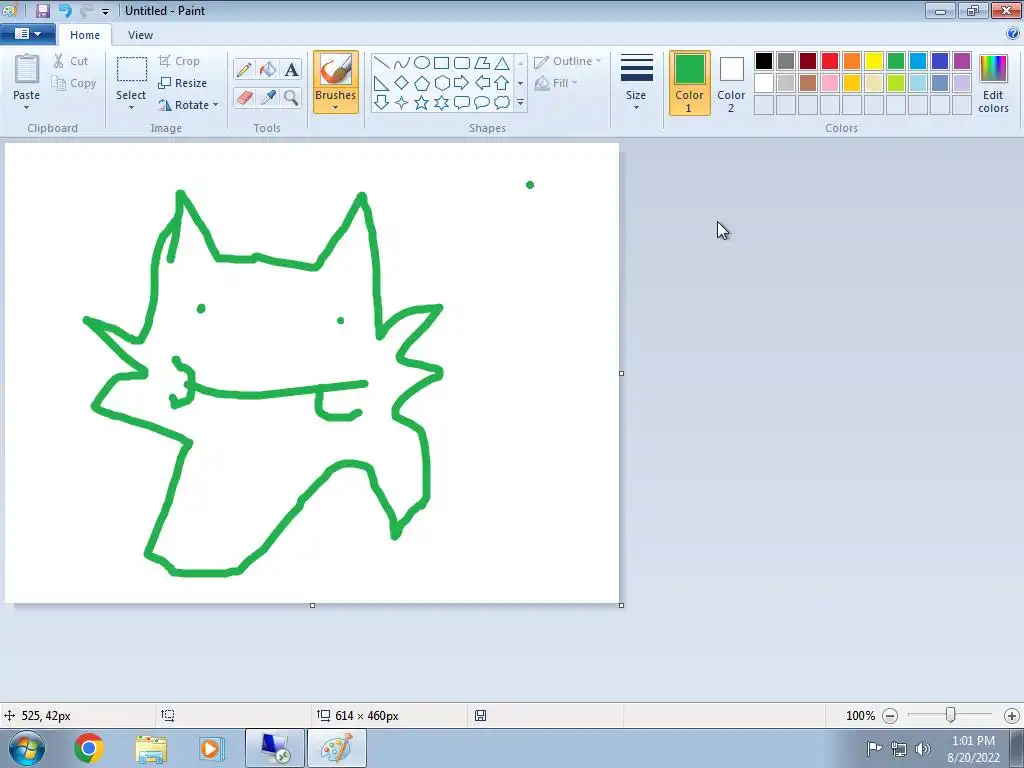Choose the Six-point star shape
The width and height of the screenshot is (1024, 768).
pyautogui.click(x=441, y=103)
